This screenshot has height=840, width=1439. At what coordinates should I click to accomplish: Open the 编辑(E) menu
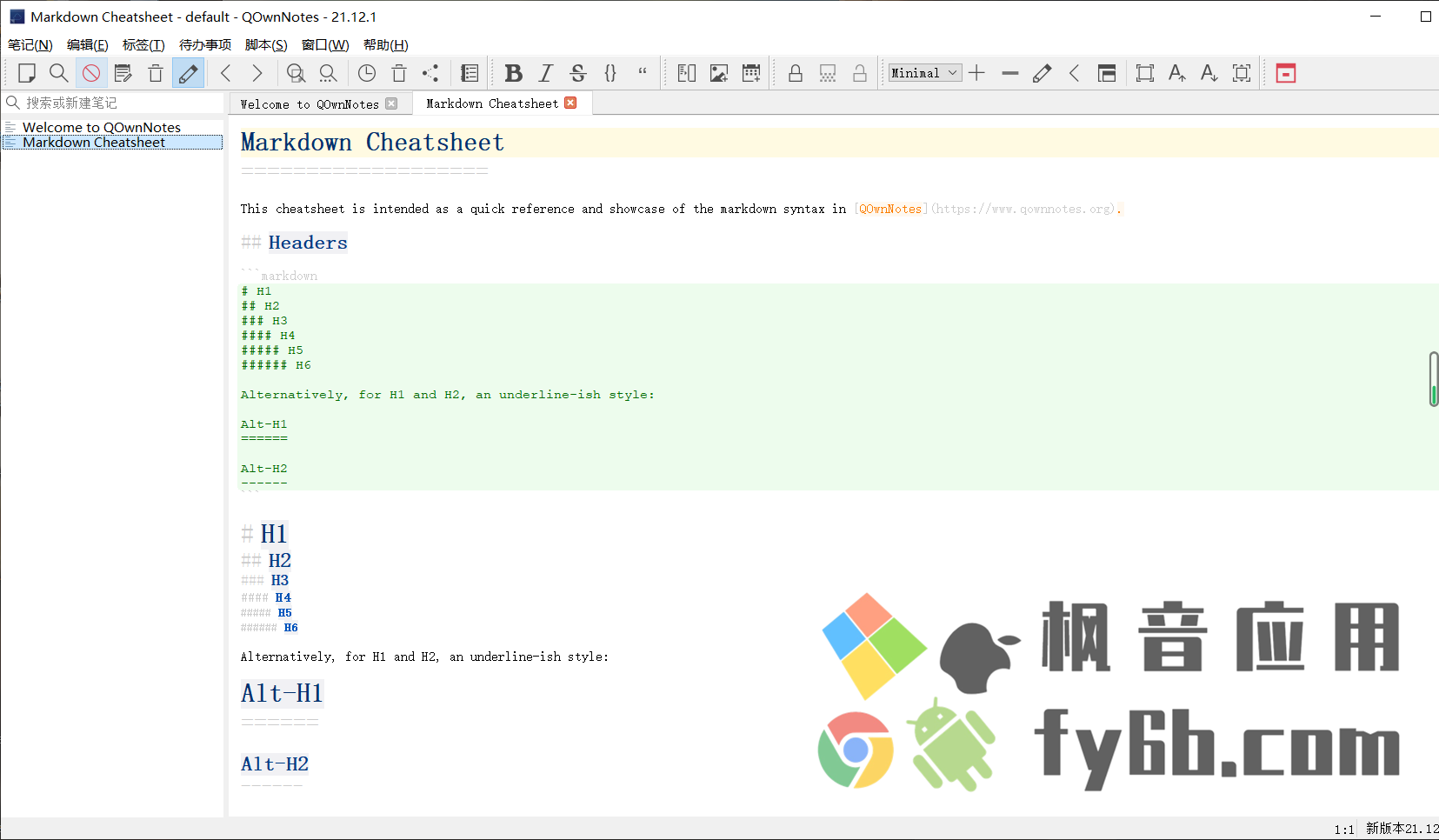click(x=88, y=45)
